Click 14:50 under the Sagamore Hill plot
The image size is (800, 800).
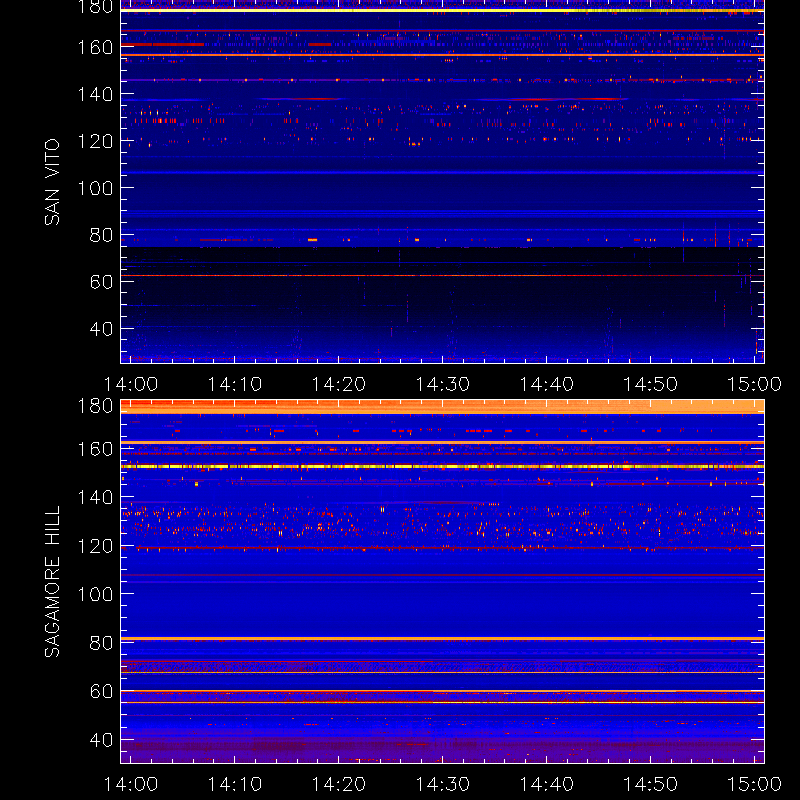tap(651, 784)
